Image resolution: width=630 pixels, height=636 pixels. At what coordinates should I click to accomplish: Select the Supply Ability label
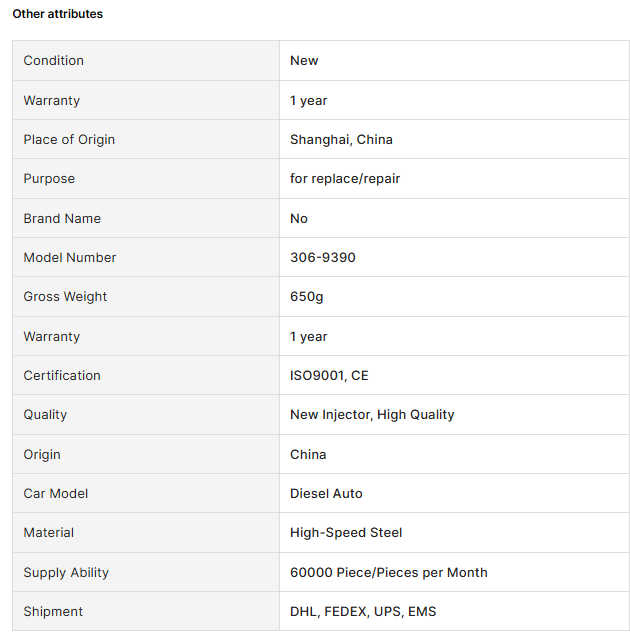66,573
